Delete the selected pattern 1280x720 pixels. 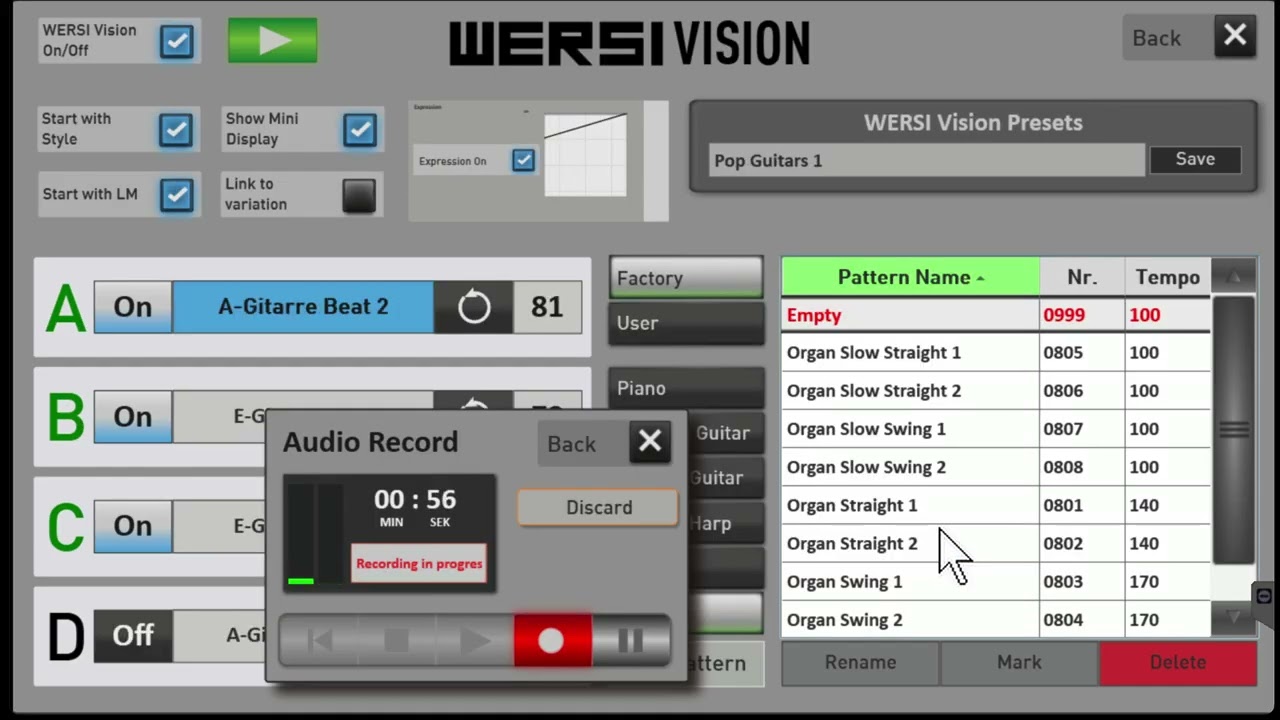coord(1178,662)
